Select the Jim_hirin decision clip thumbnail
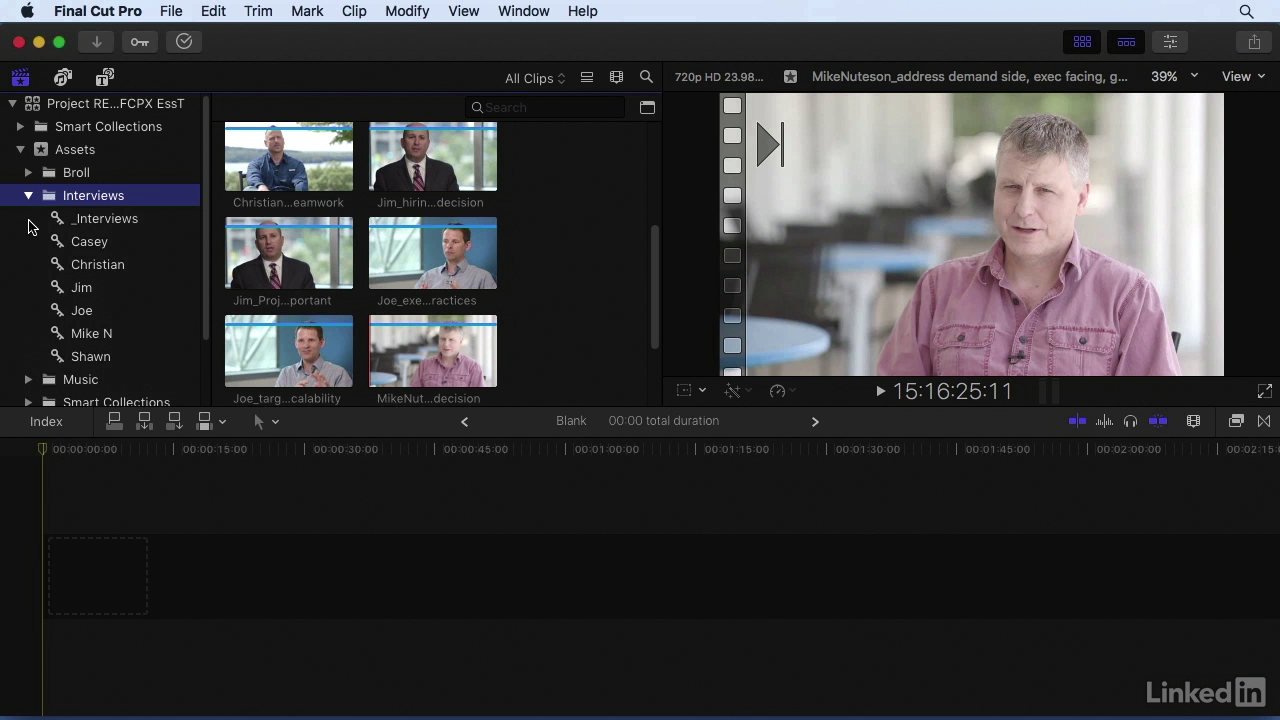Screen dimensions: 1280x720 coord(433,157)
